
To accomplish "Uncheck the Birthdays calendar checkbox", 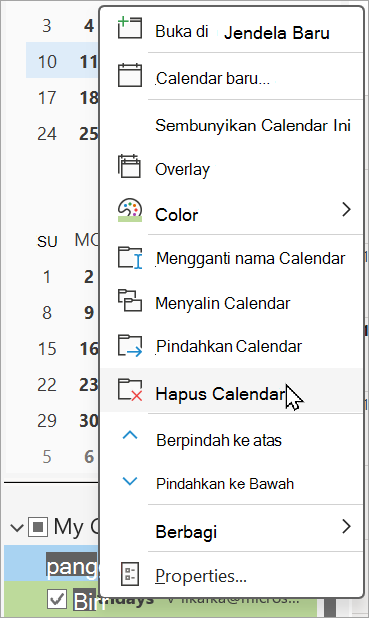I will pyautogui.click(x=57, y=599).
